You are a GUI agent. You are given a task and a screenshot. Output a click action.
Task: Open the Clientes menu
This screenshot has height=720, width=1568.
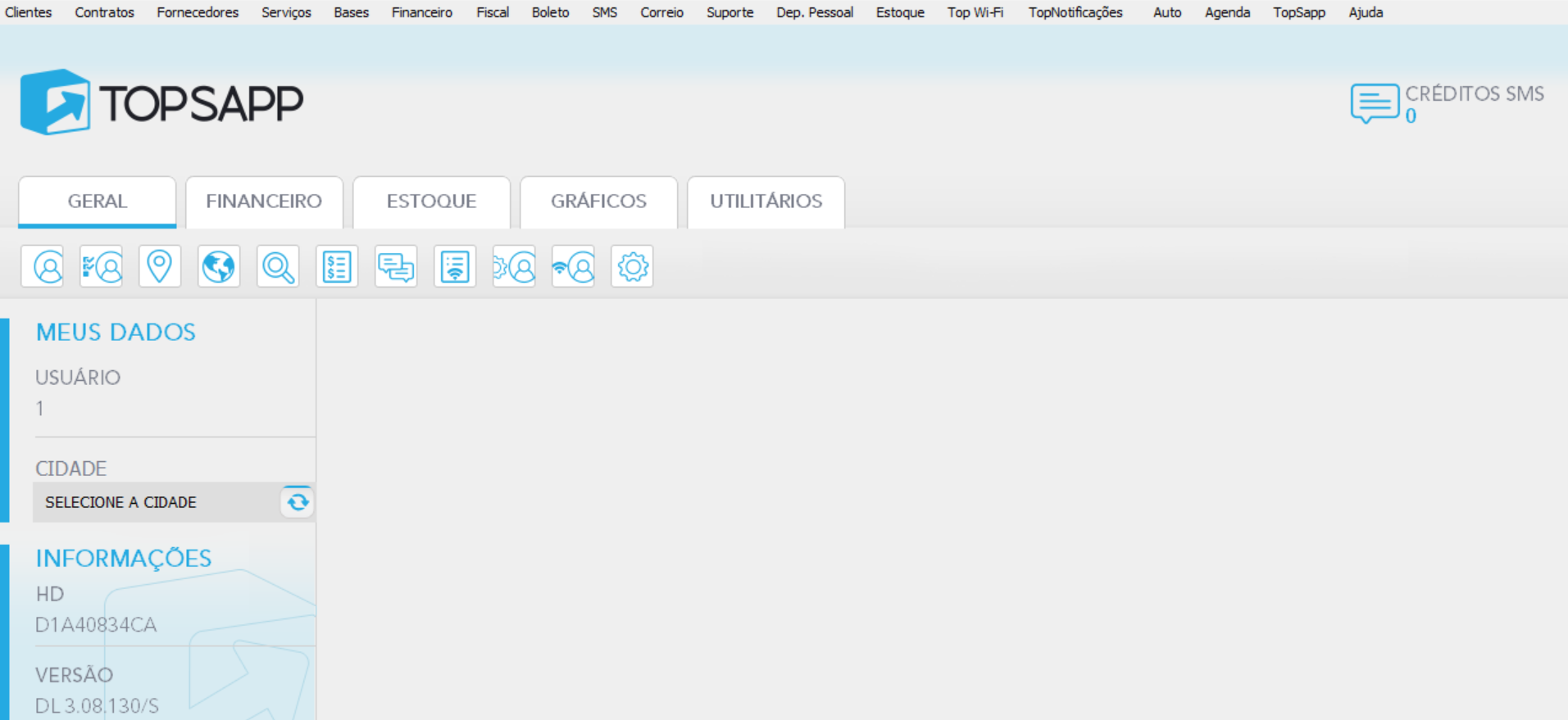29,12
